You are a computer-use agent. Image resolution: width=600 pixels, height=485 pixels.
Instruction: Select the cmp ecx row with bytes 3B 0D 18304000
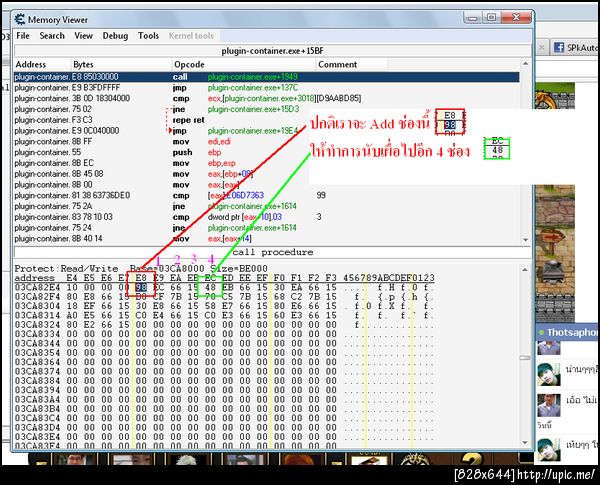pos(267,98)
